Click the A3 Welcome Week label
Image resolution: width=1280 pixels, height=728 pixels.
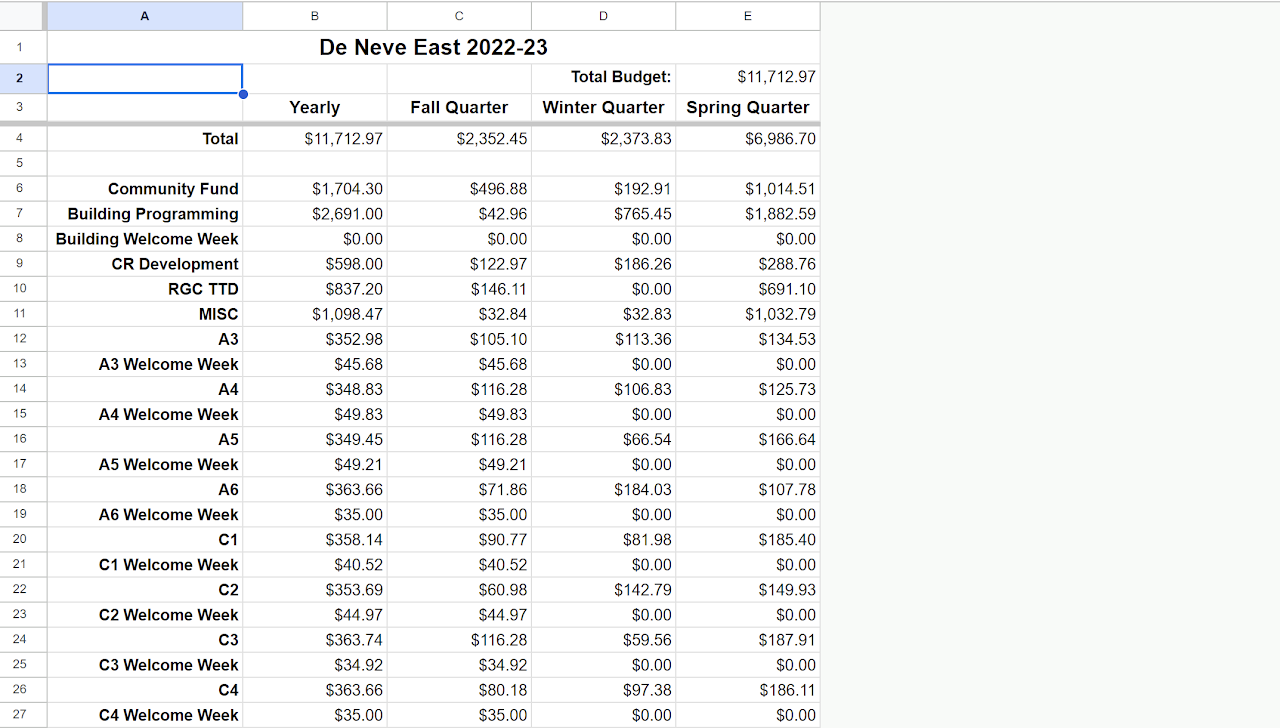(x=168, y=363)
